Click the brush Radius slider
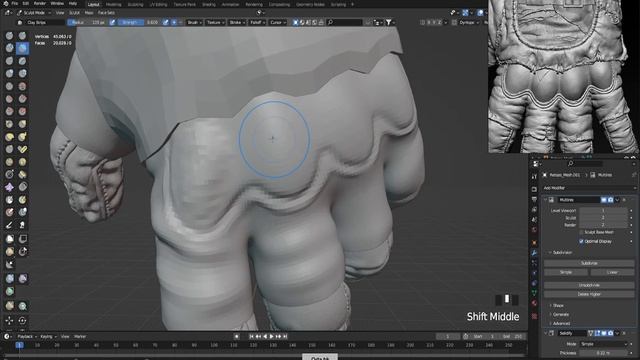 pyautogui.click(x=87, y=22)
